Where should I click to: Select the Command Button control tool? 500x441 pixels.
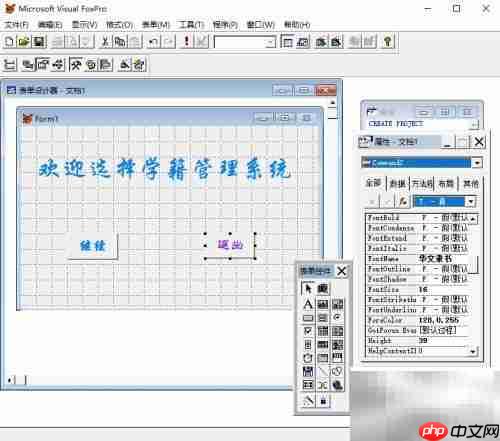pyautogui.click(x=308, y=318)
